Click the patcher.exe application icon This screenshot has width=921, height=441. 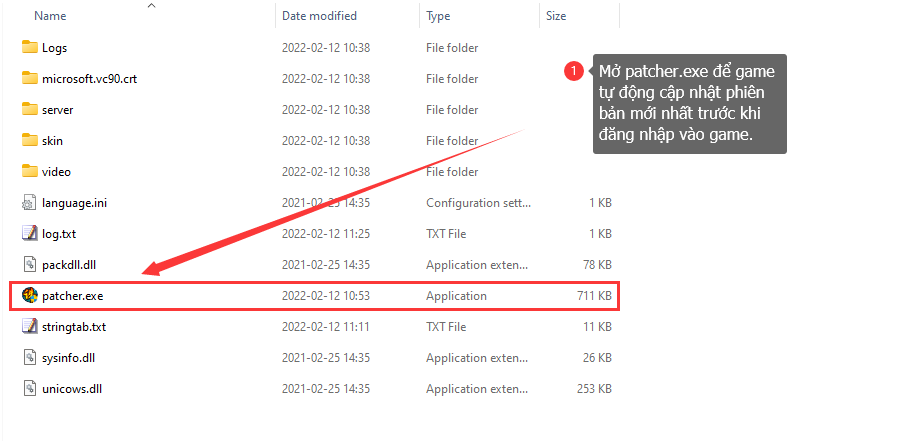click(29, 296)
